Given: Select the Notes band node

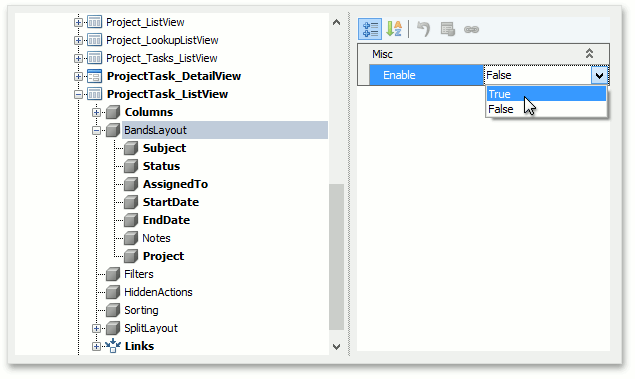Looking at the screenshot, I should point(156,238).
